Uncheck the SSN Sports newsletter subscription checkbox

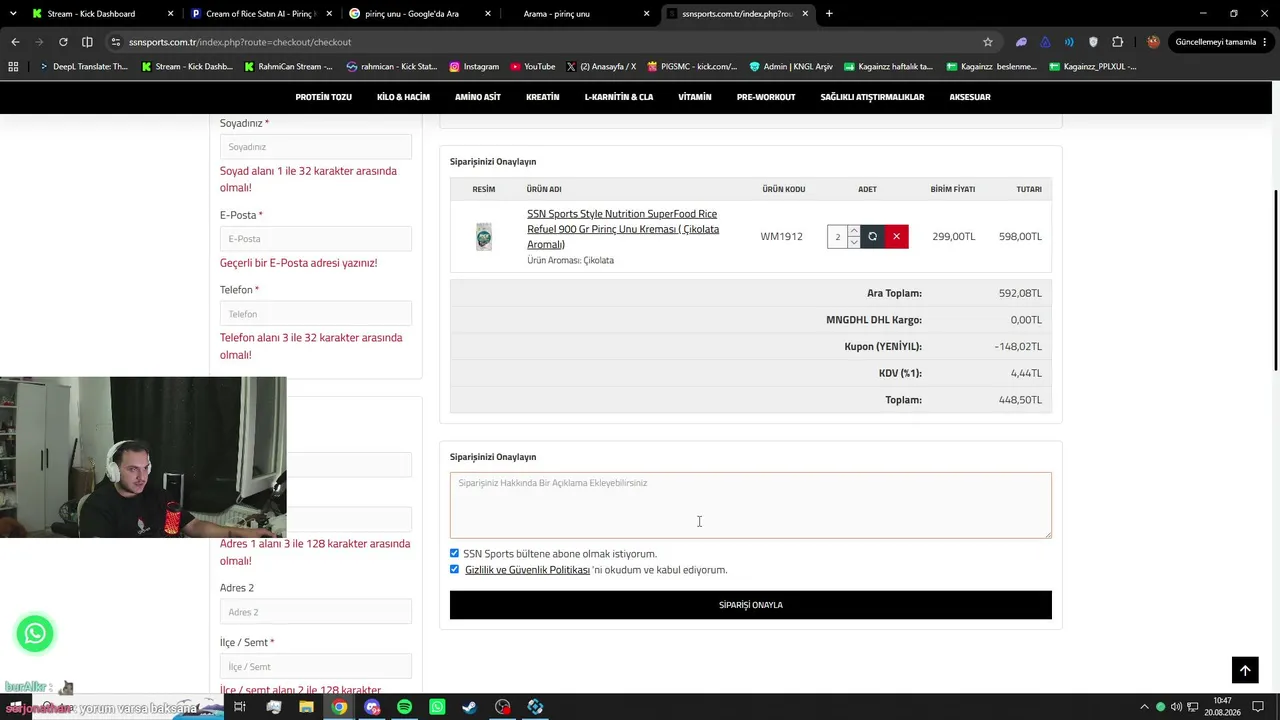[x=454, y=553]
